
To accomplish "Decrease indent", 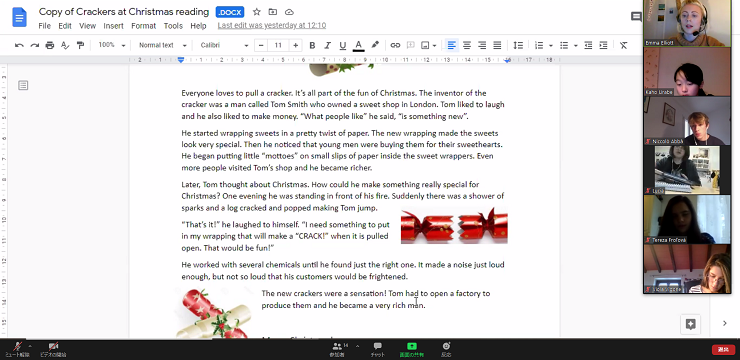I will (588, 45).
